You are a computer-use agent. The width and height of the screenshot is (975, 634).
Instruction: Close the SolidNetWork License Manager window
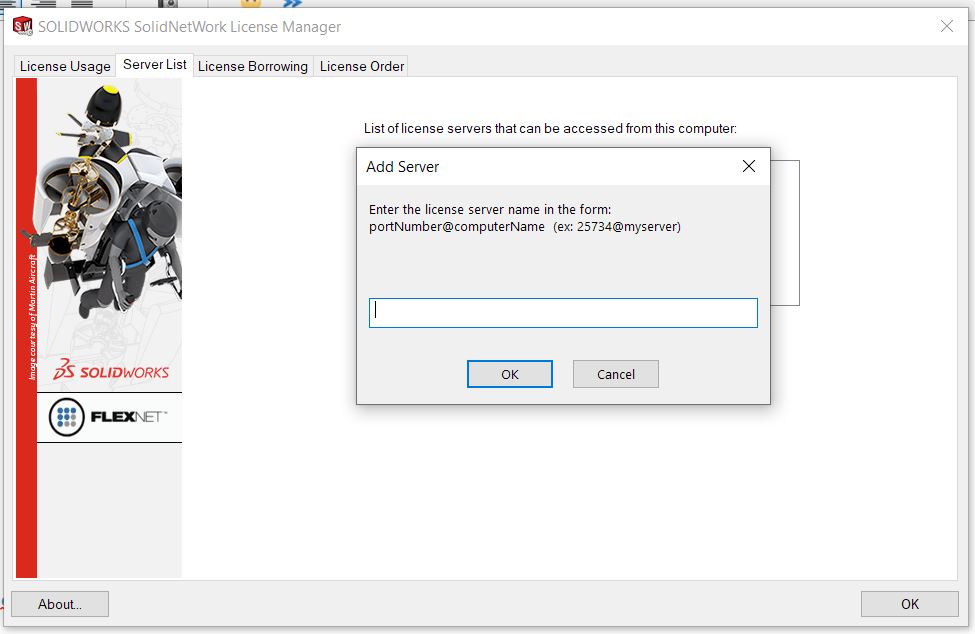tap(946, 26)
